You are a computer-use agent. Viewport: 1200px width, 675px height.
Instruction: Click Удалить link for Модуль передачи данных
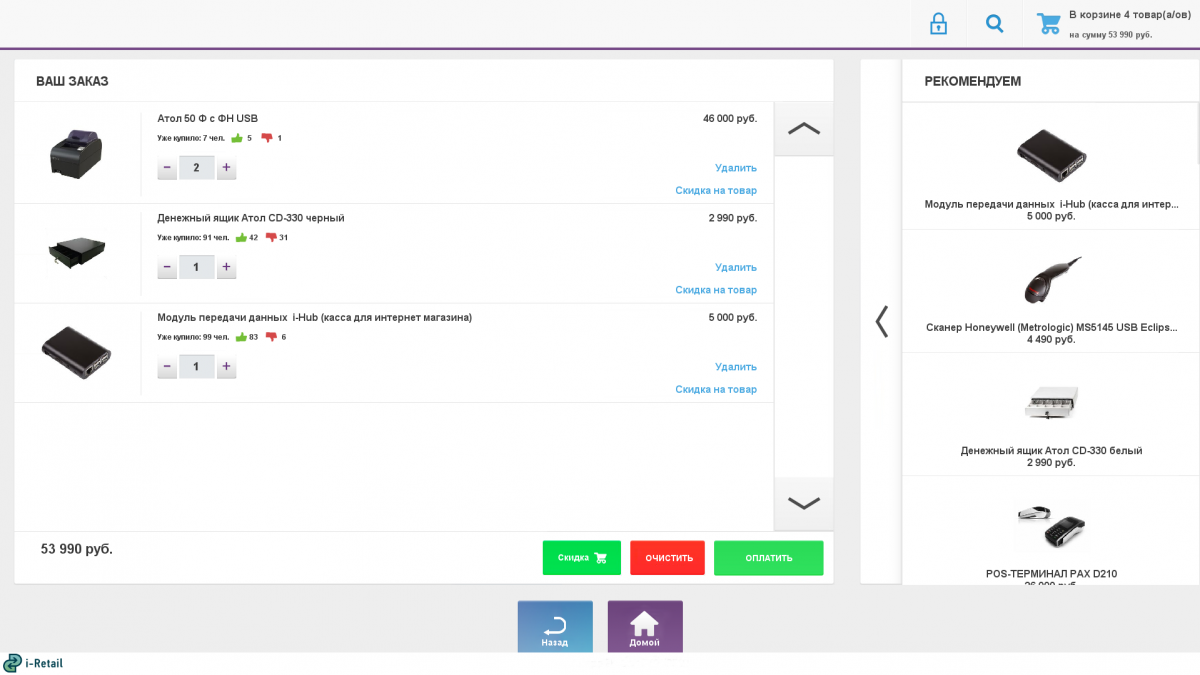pos(735,367)
